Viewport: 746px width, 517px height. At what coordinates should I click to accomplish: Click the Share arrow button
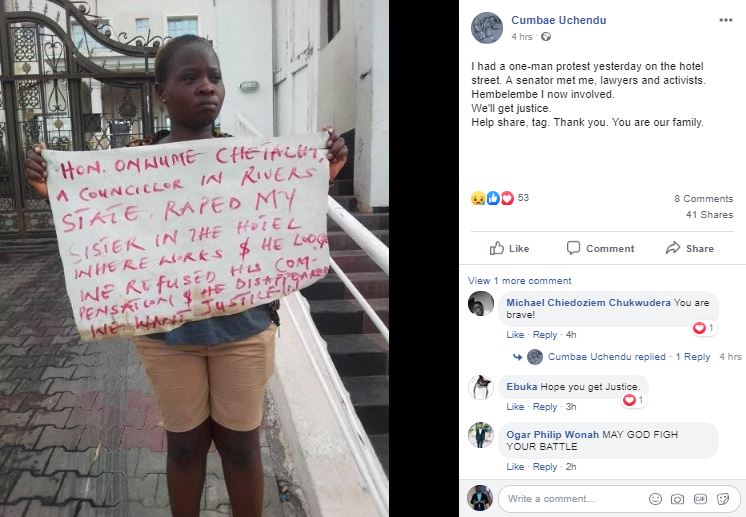pos(690,248)
